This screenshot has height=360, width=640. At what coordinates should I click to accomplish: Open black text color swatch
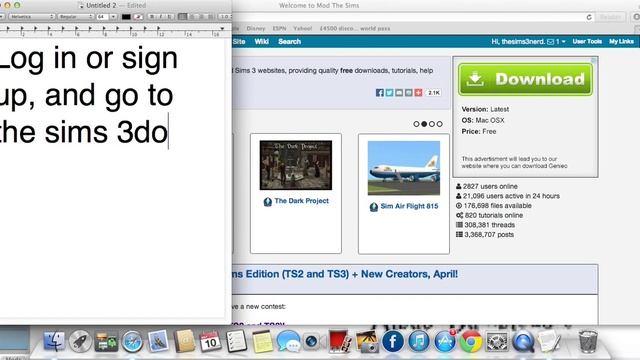pos(126,17)
